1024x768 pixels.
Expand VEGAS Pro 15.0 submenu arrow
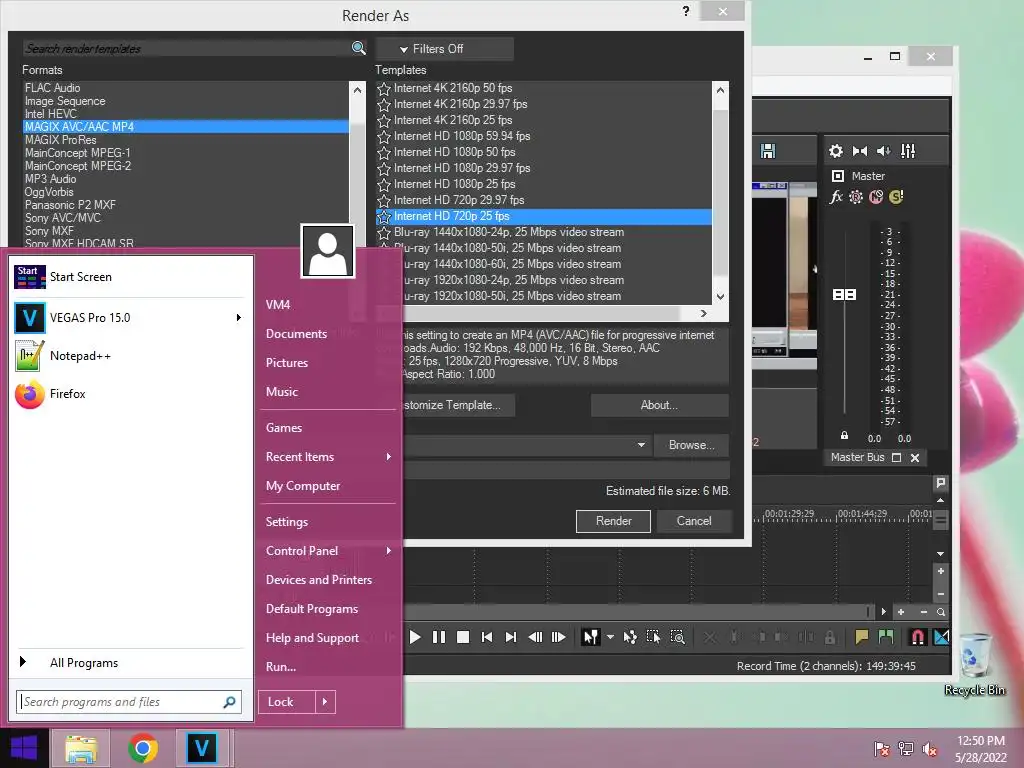238,318
